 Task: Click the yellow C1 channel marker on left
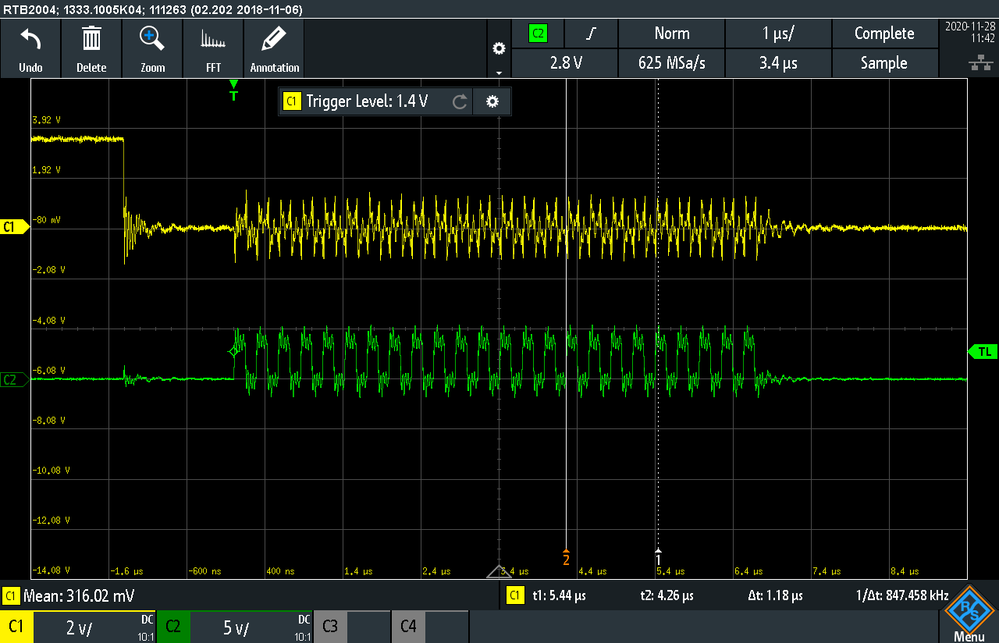coord(13,227)
